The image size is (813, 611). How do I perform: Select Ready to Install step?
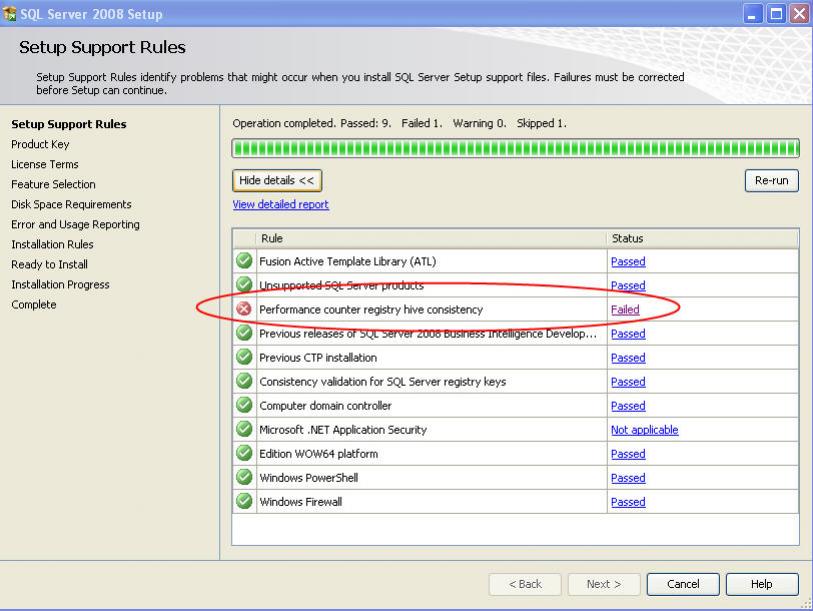[49, 265]
